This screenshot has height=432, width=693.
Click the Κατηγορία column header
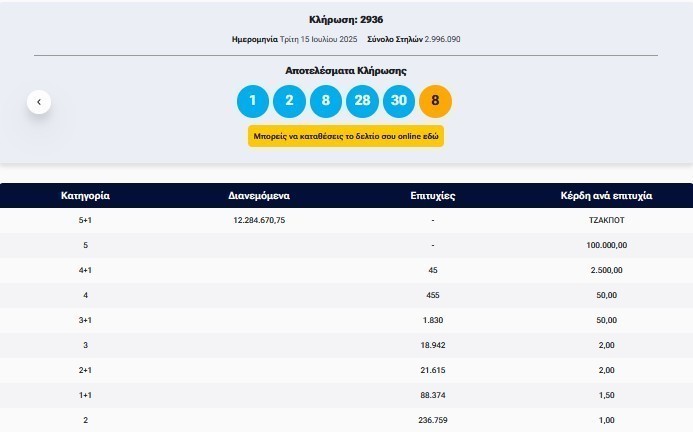pos(85,196)
